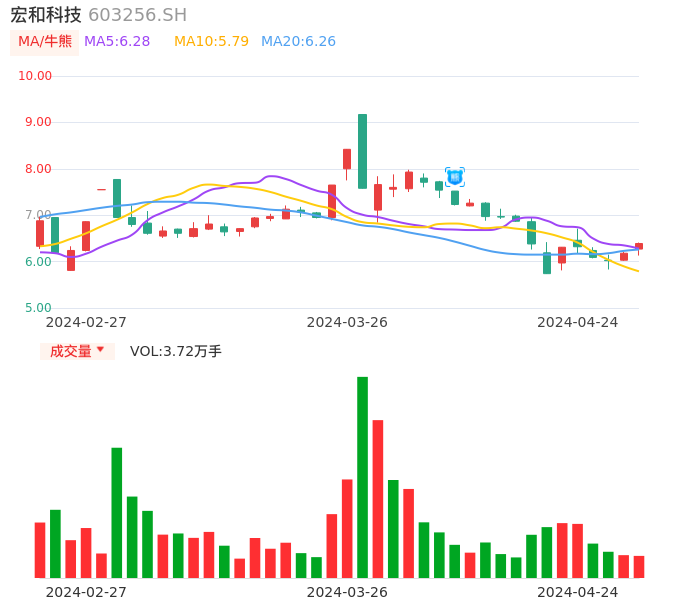Open the 成交量 indicator dropdown

(x=77, y=351)
